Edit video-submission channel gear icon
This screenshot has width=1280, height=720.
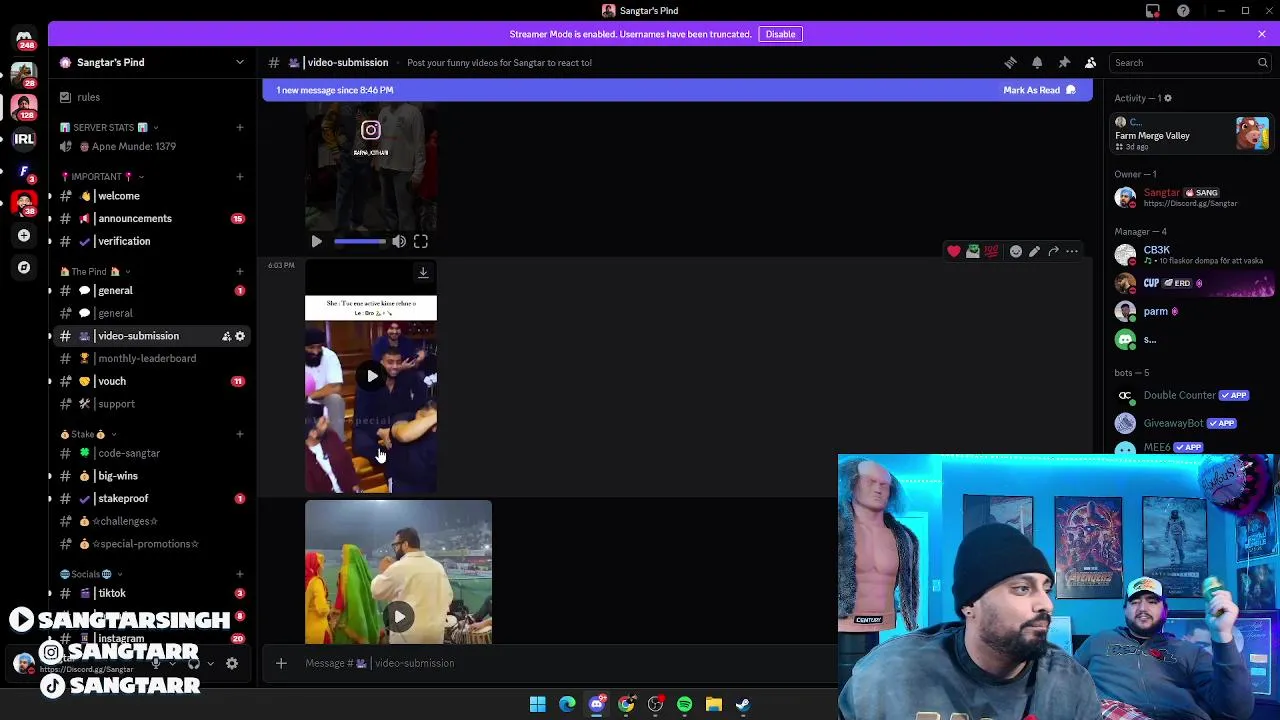click(240, 336)
